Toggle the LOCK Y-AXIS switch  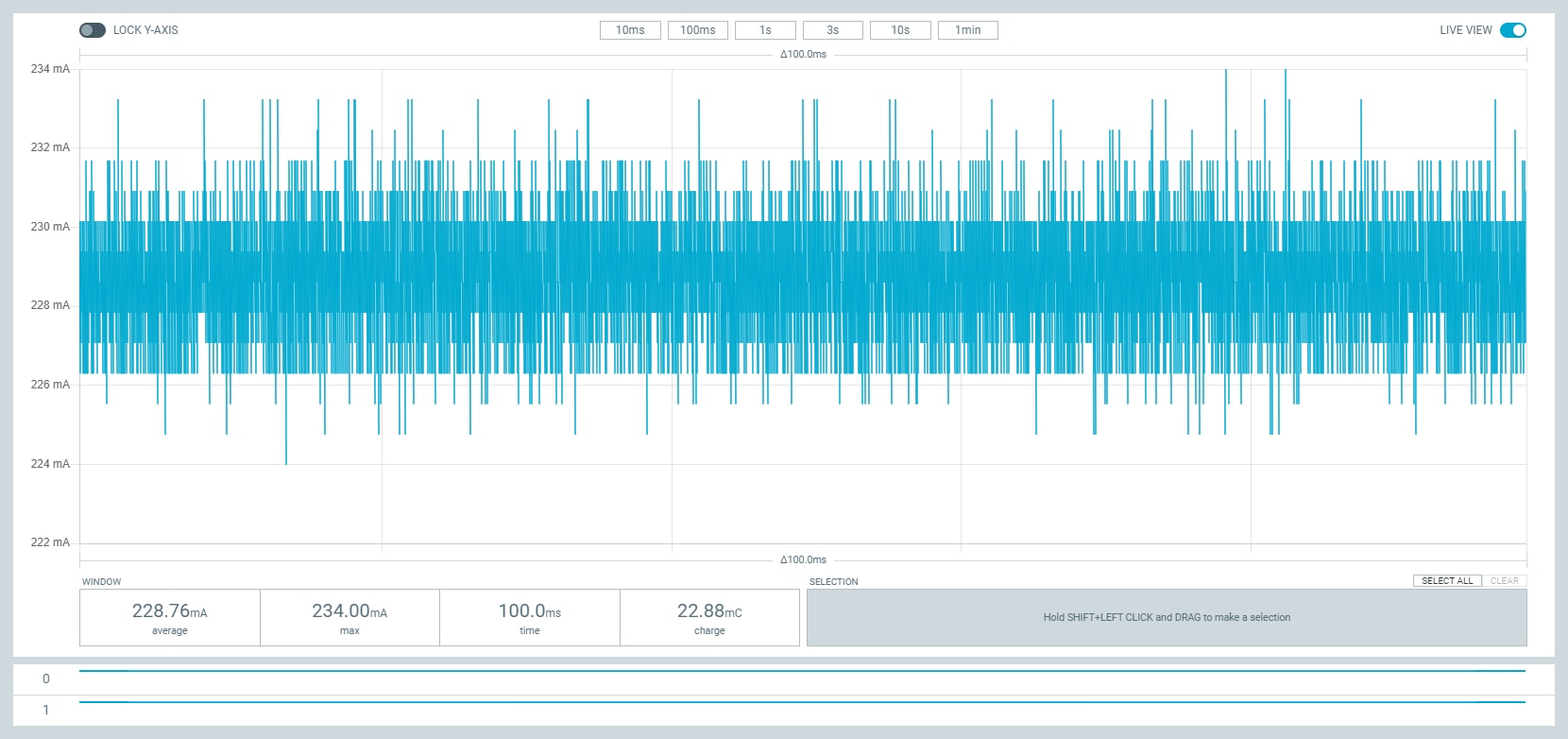point(93,30)
